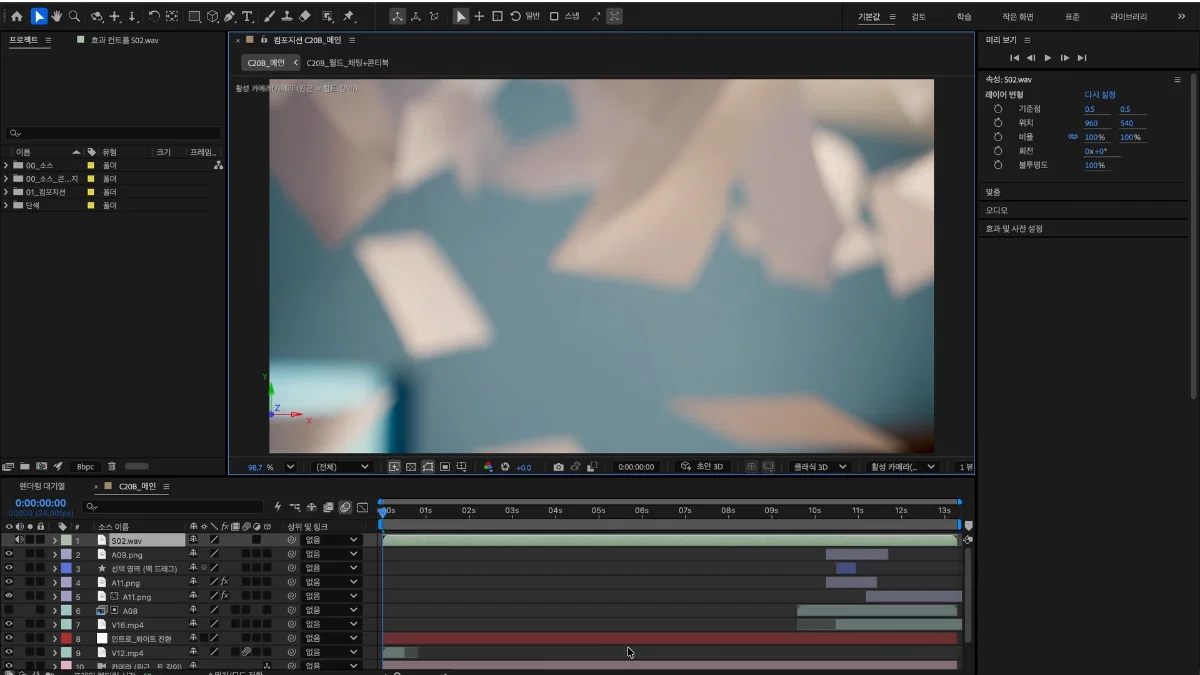Open the 클래식 3D renderer dropdown

pyautogui.click(x=820, y=467)
